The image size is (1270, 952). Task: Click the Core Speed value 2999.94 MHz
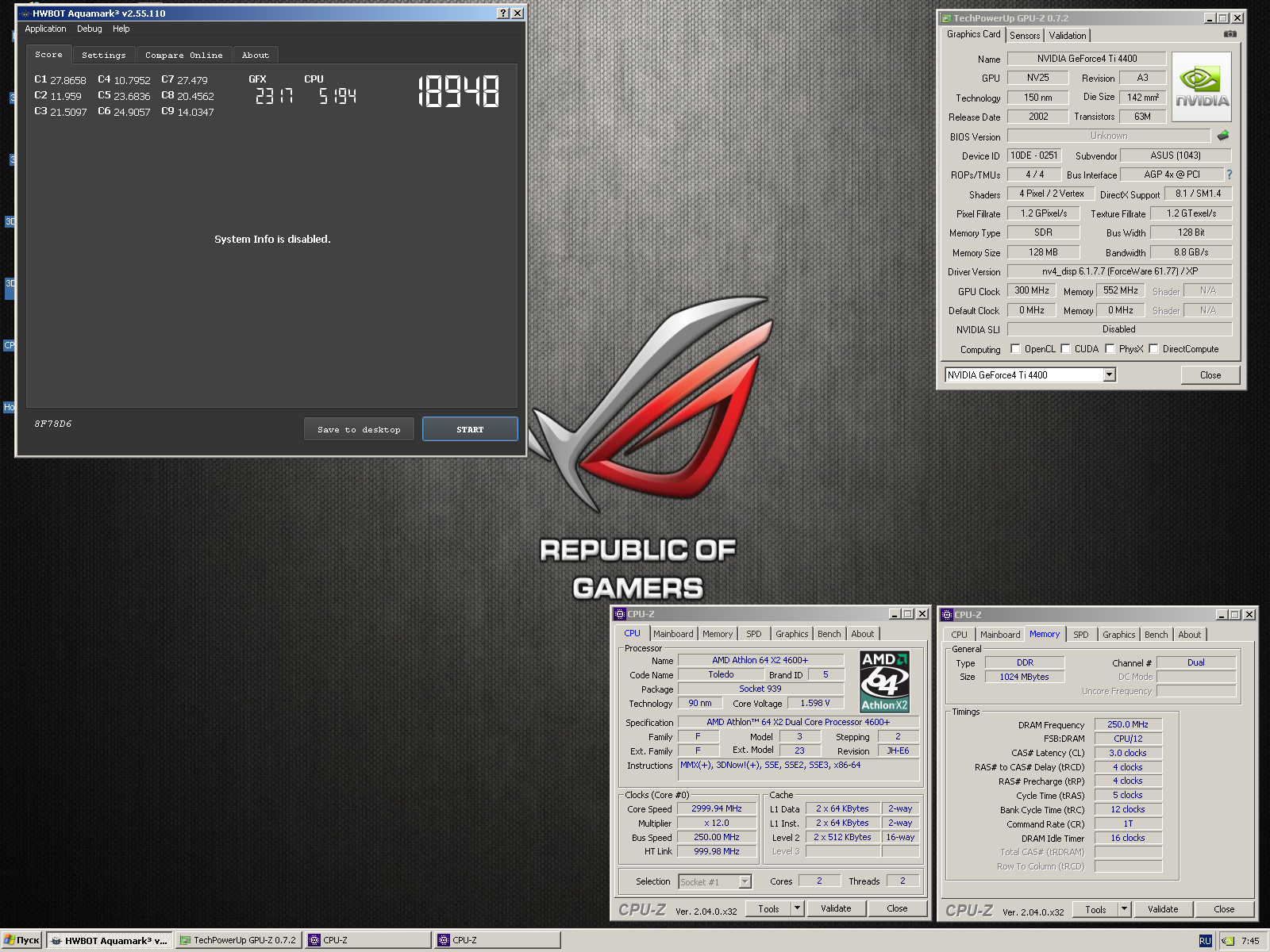717,809
